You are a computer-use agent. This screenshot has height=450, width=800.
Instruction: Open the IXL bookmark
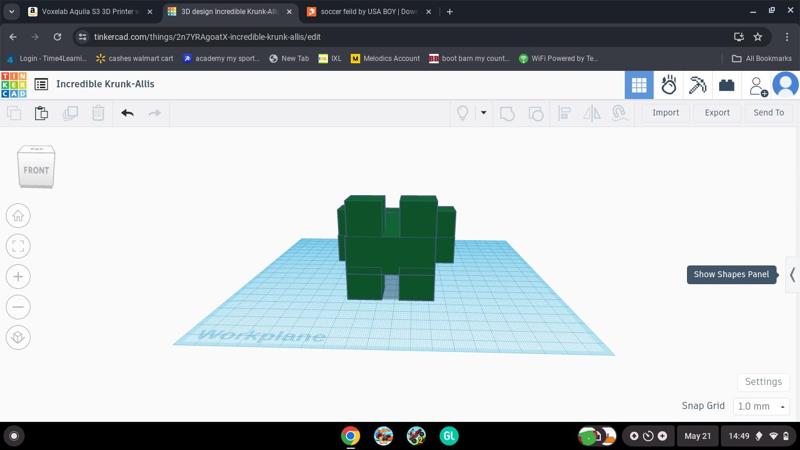(330, 59)
